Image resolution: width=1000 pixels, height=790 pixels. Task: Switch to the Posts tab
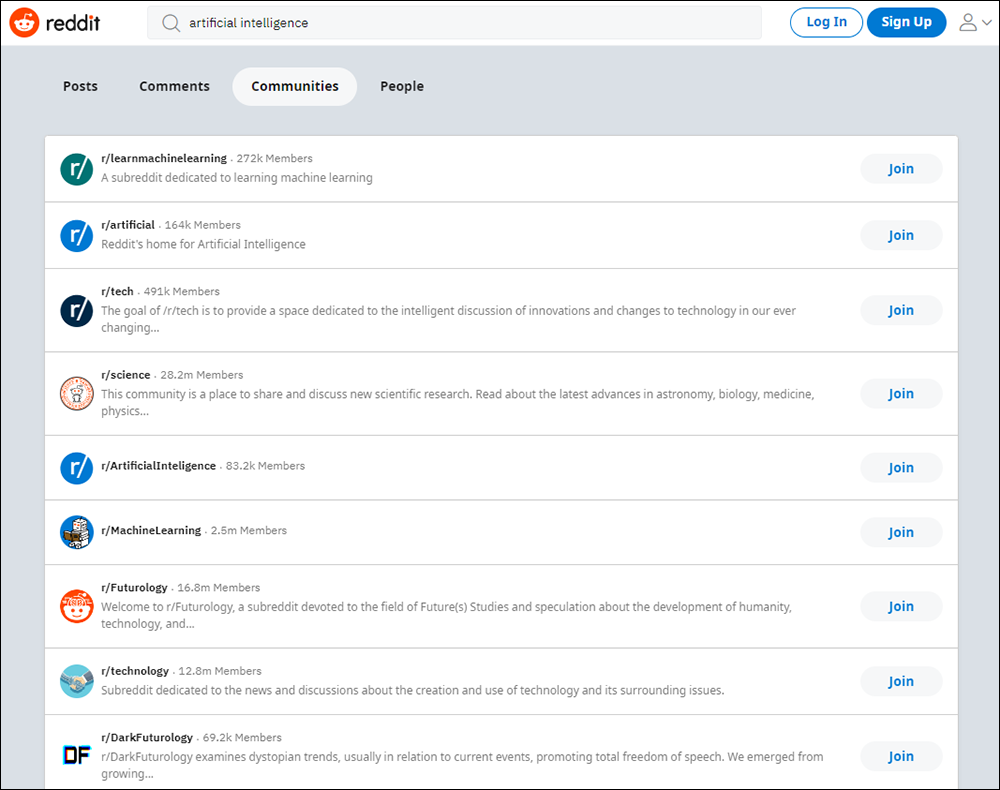(80, 86)
